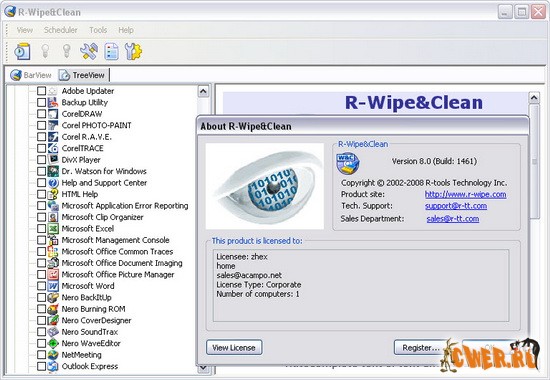Image resolution: width=550 pixels, height=380 pixels.
Task: Click the checklist document toolbar icon
Action: (x=112, y=51)
